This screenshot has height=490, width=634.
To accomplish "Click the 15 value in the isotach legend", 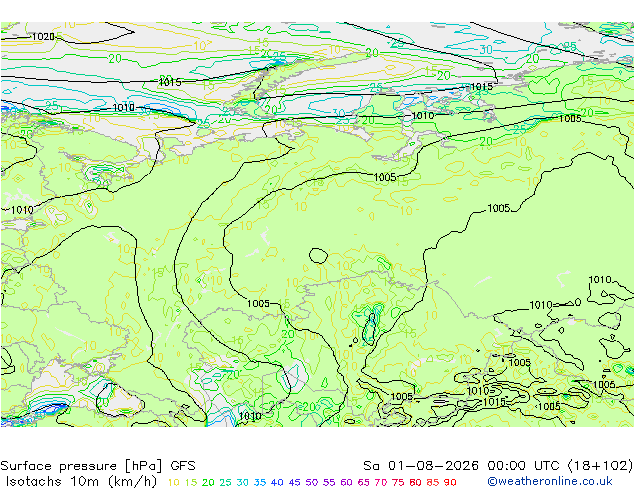I will [x=191, y=482].
